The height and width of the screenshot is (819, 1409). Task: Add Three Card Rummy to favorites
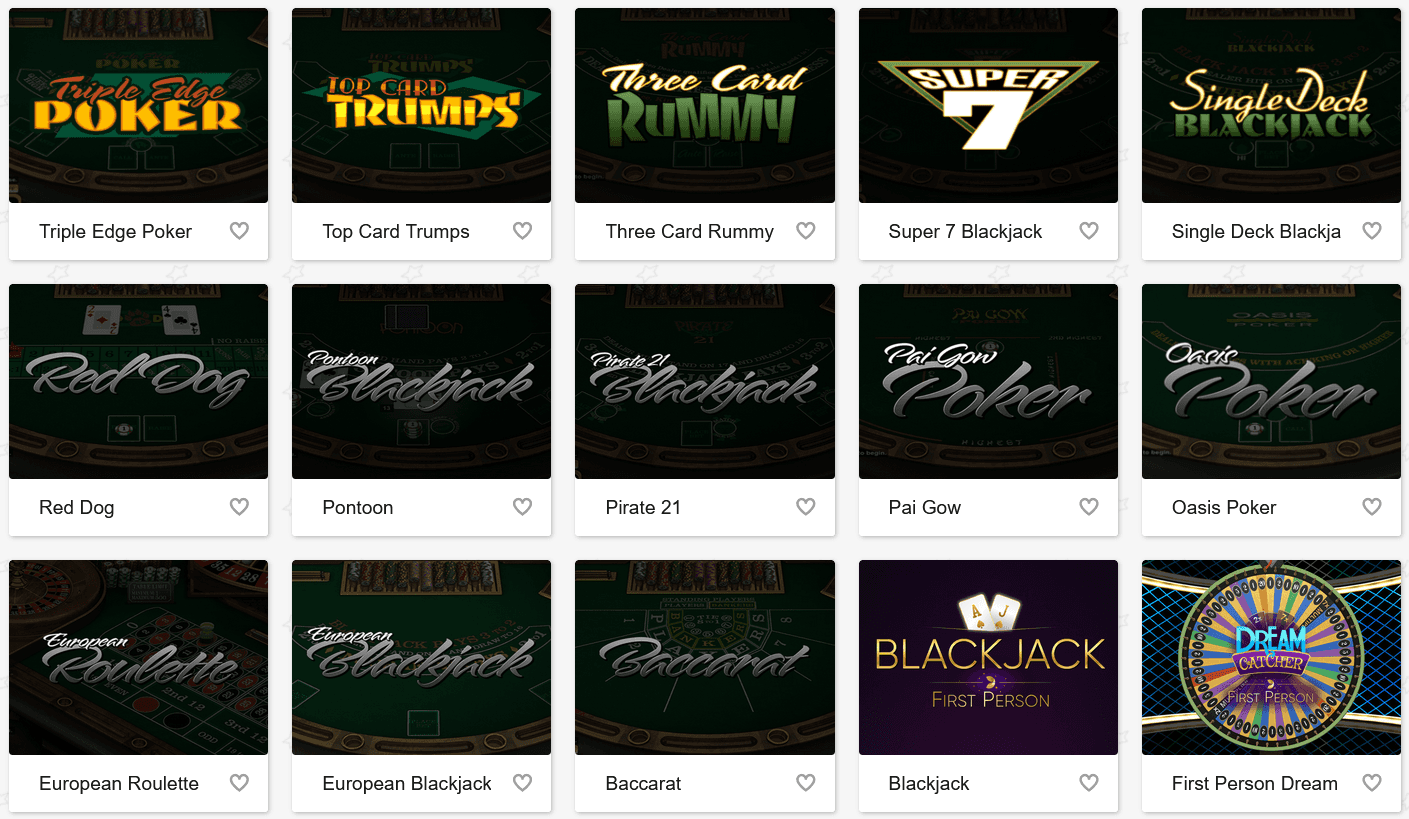click(x=805, y=231)
